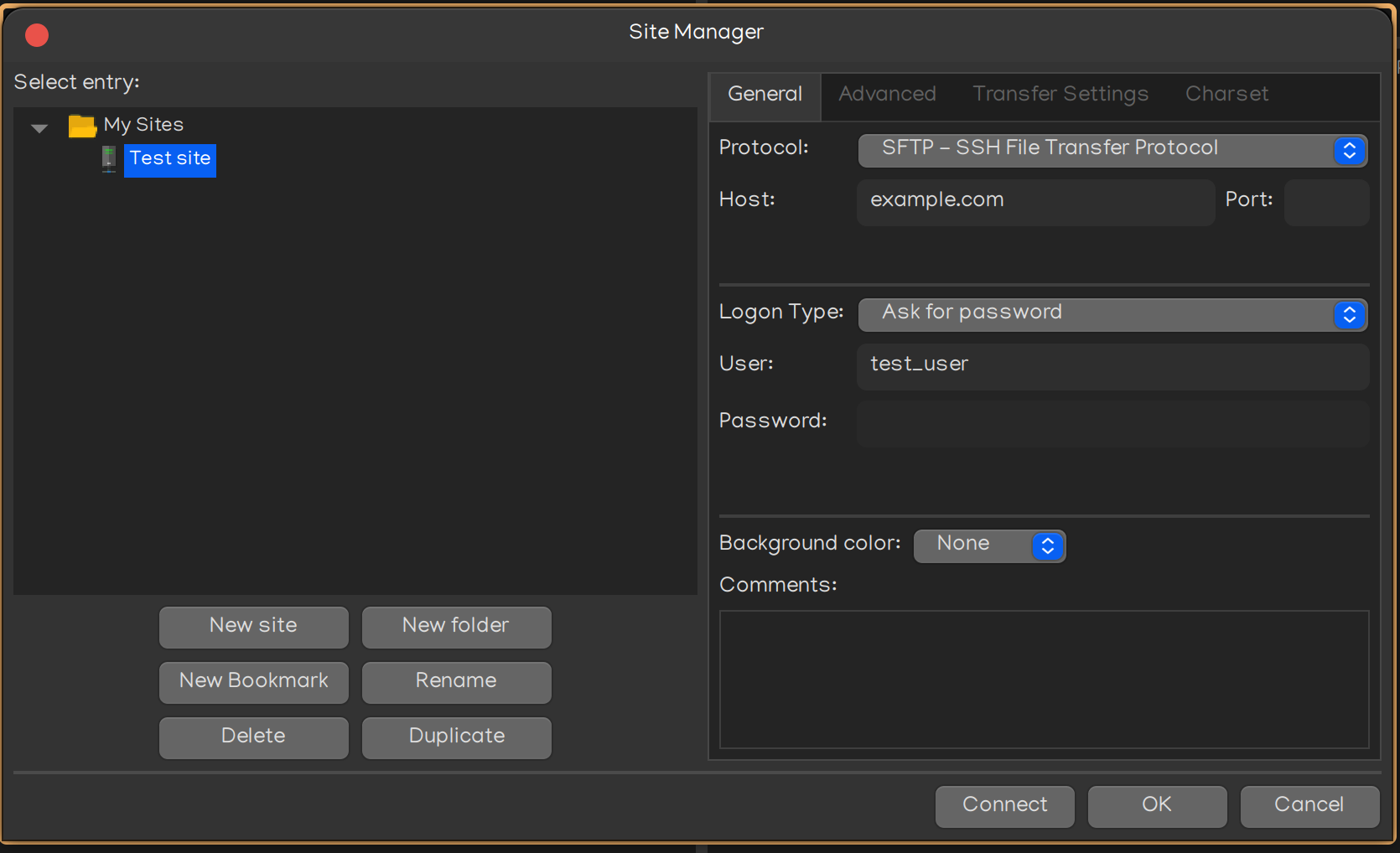Rename the selected site entry
This screenshot has height=853, width=1400.
[x=456, y=682]
